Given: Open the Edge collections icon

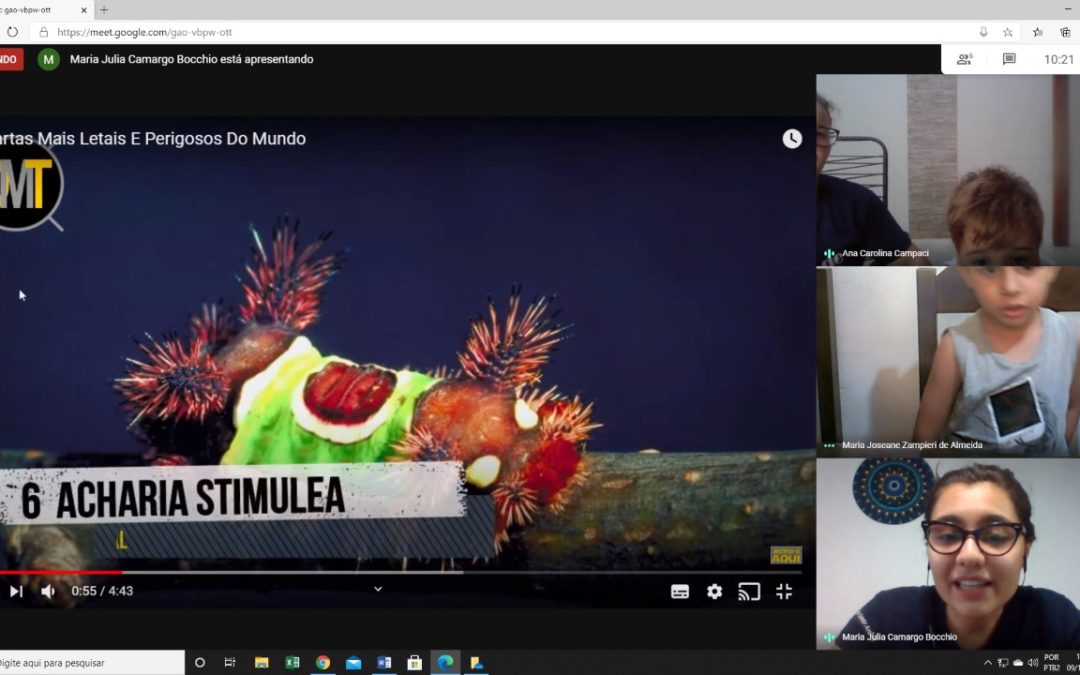Looking at the screenshot, I should pyautogui.click(x=1066, y=32).
